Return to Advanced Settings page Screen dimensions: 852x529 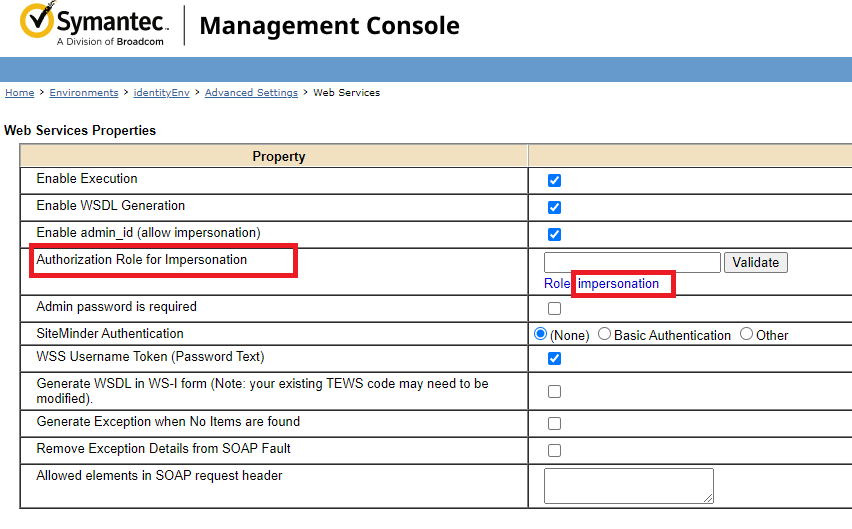pyautogui.click(x=251, y=93)
